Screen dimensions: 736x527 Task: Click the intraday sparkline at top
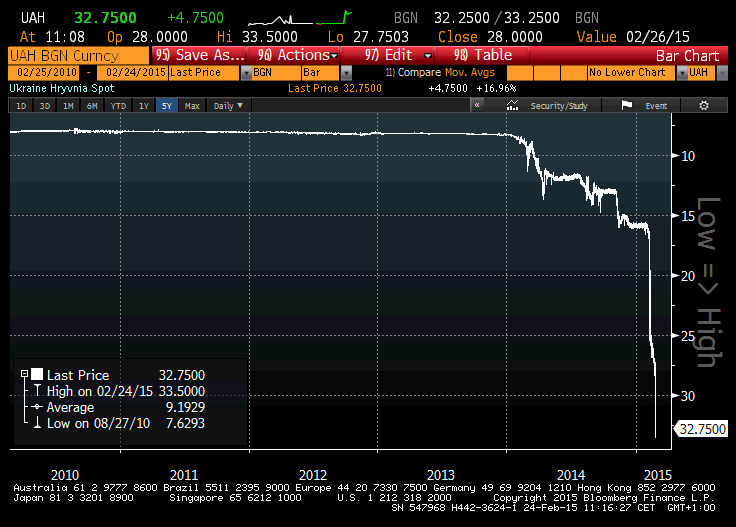pos(299,18)
